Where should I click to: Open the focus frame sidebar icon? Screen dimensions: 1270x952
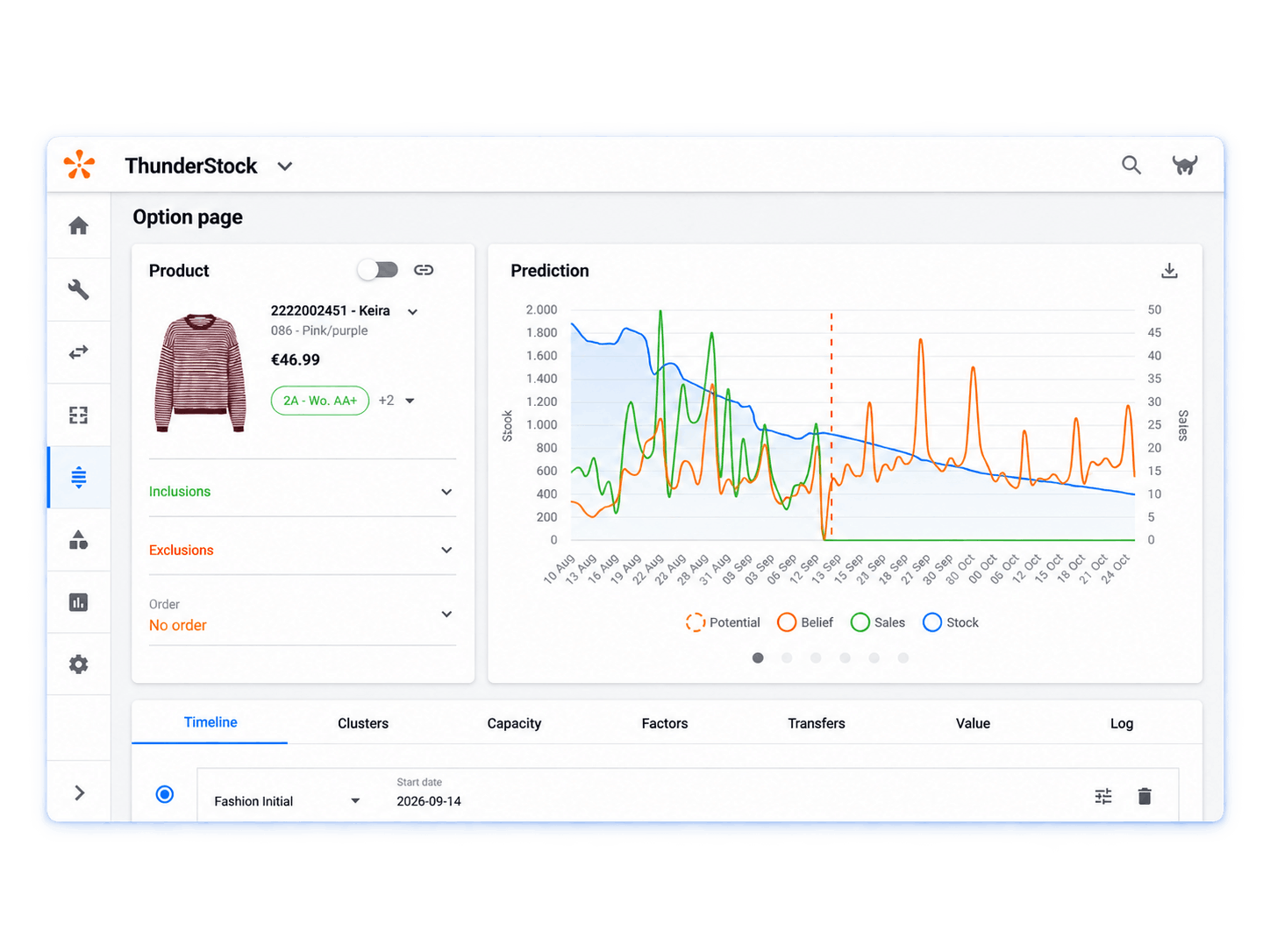tap(79, 415)
